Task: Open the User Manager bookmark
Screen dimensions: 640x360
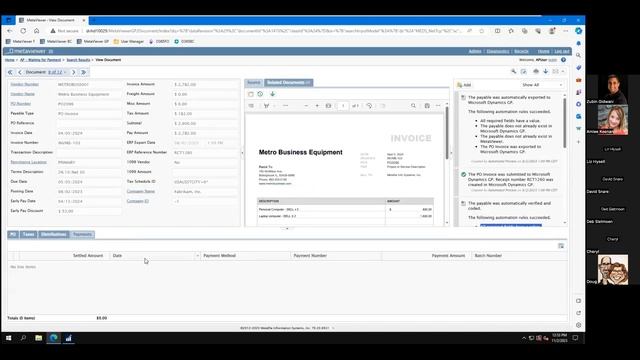Action: click(x=129, y=41)
